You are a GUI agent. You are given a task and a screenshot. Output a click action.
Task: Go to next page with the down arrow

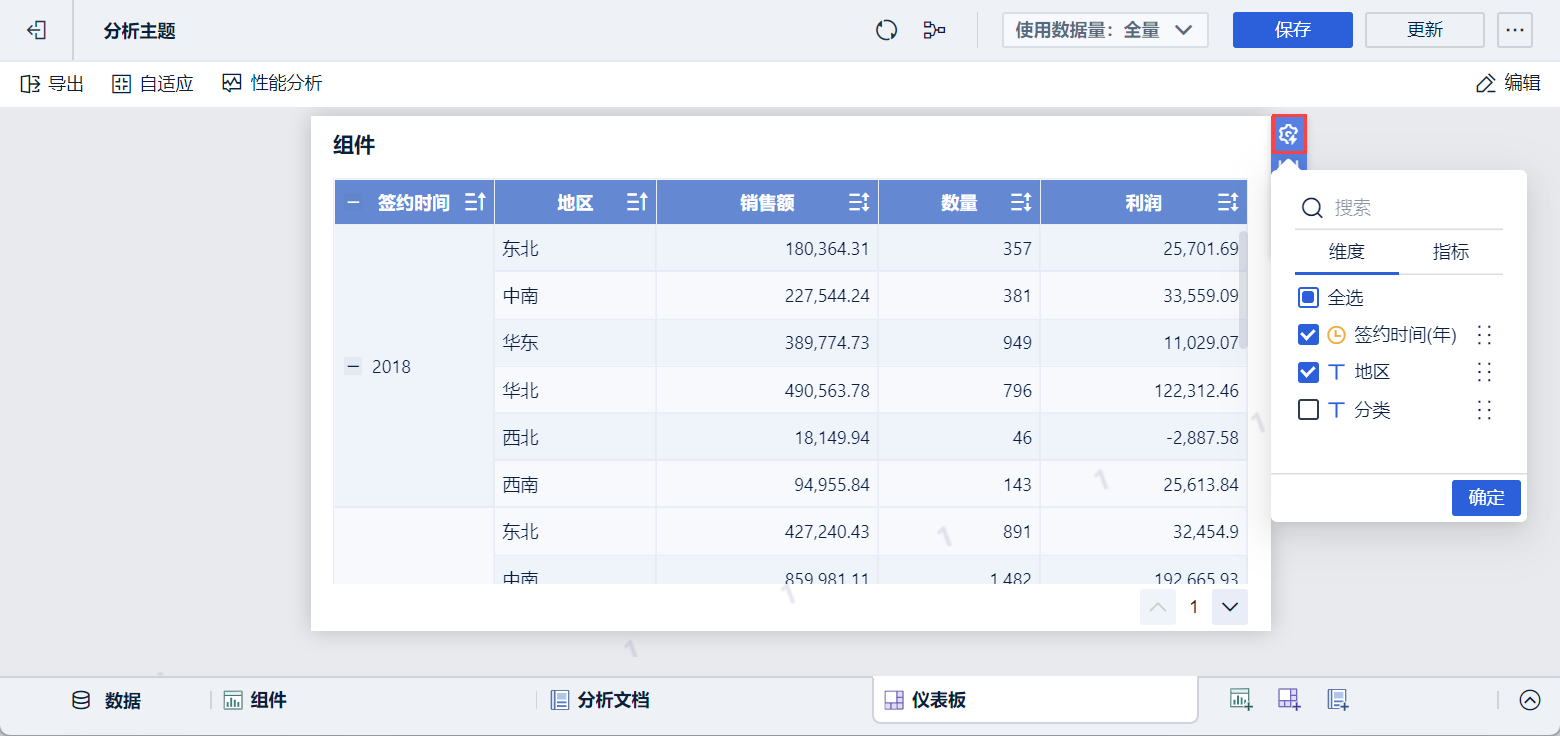click(x=1230, y=607)
